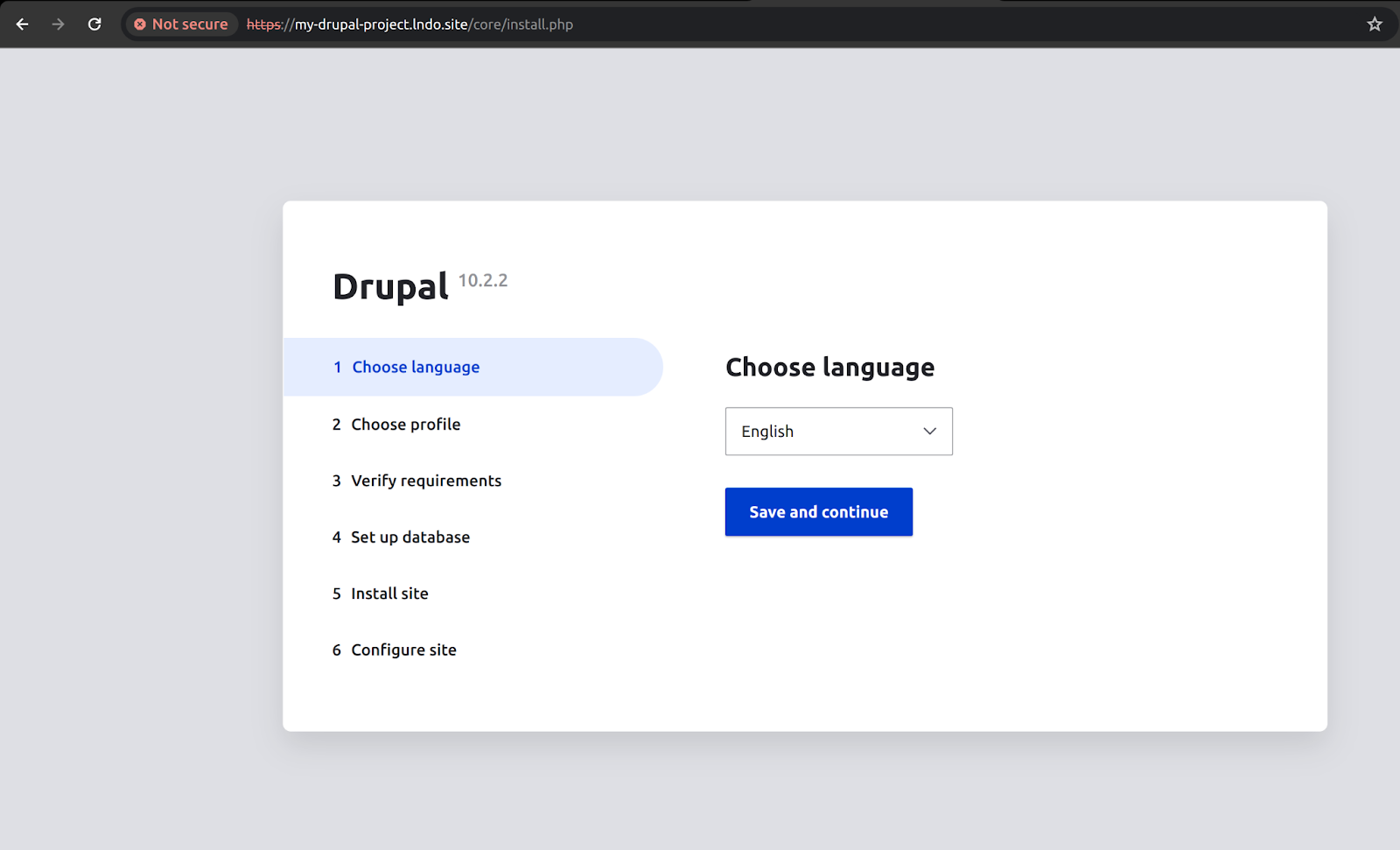Select step 5 Install site
1400x850 pixels.
380,594
